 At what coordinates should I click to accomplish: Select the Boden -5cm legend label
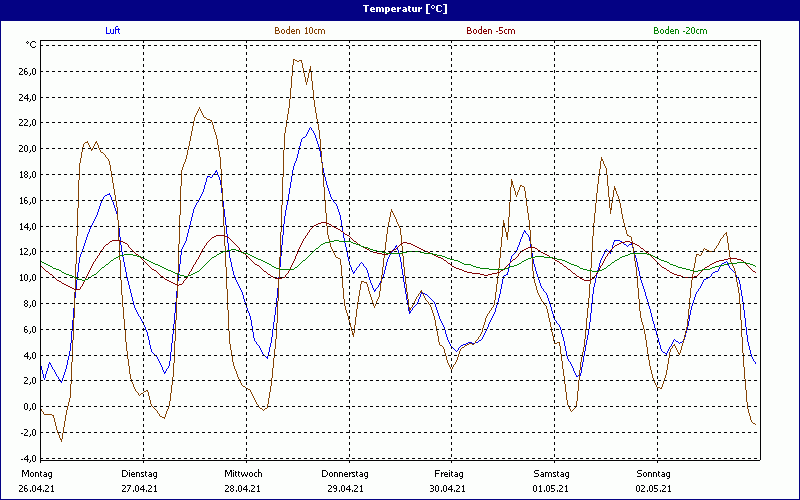pyautogui.click(x=491, y=31)
